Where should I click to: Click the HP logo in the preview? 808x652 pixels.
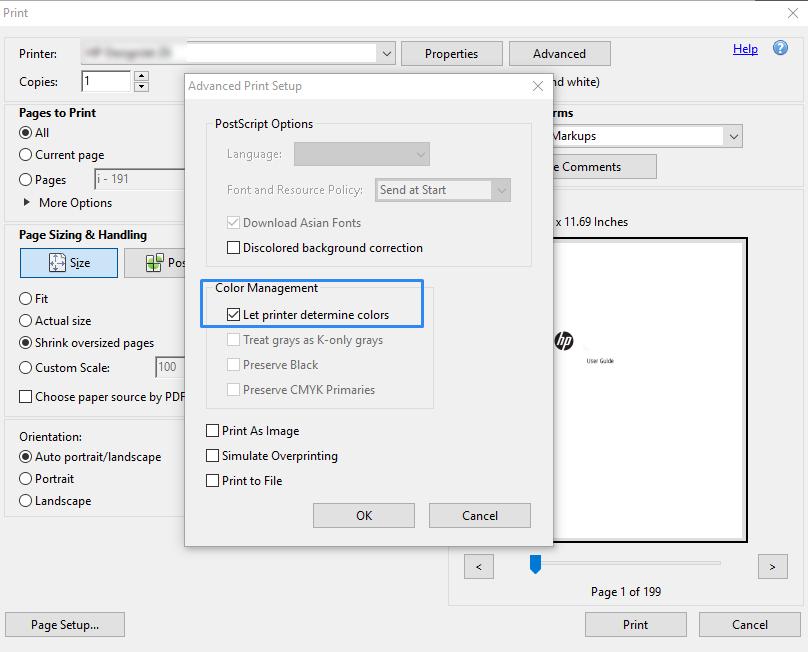pyautogui.click(x=564, y=341)
